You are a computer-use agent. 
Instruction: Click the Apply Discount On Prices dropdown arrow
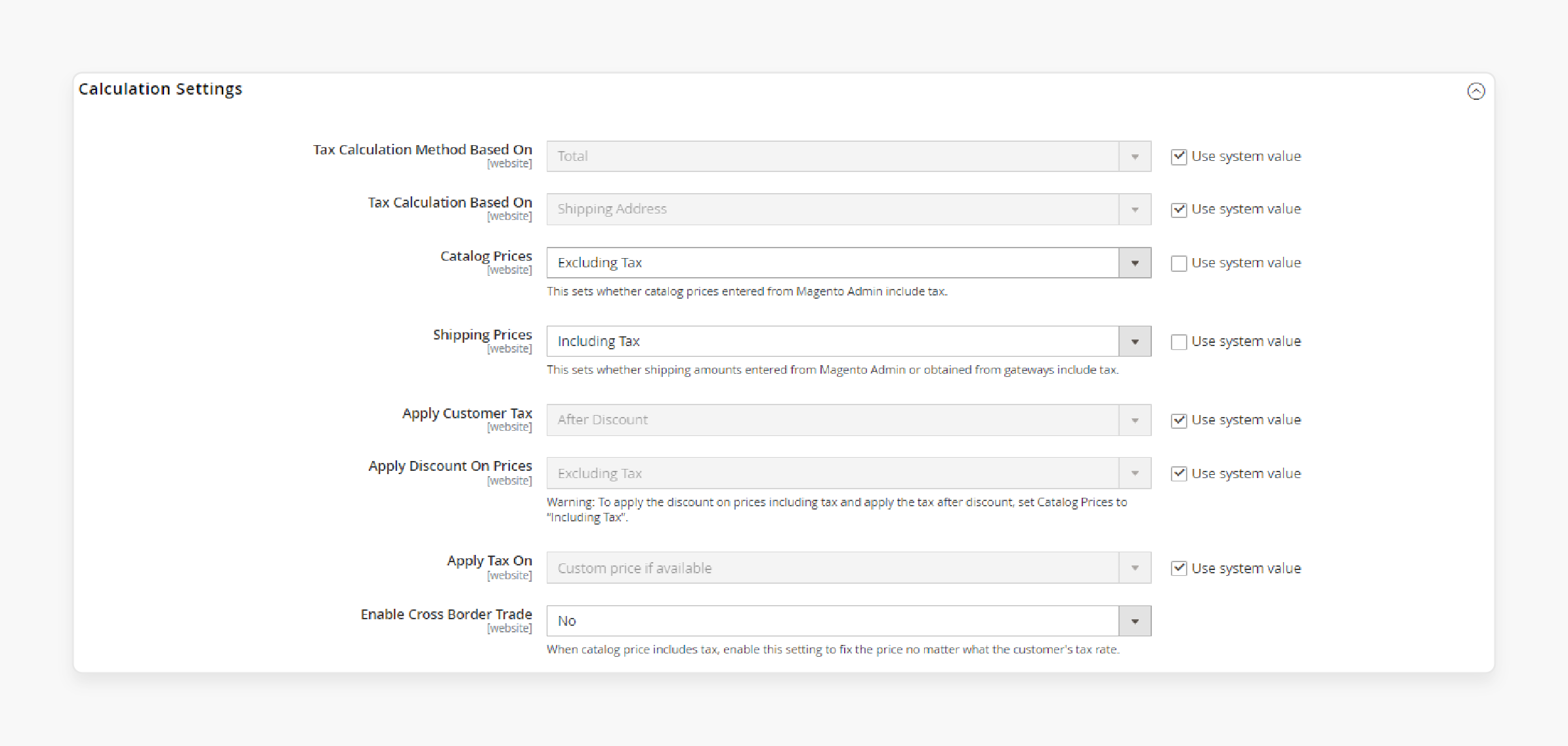click(1135, 473)
